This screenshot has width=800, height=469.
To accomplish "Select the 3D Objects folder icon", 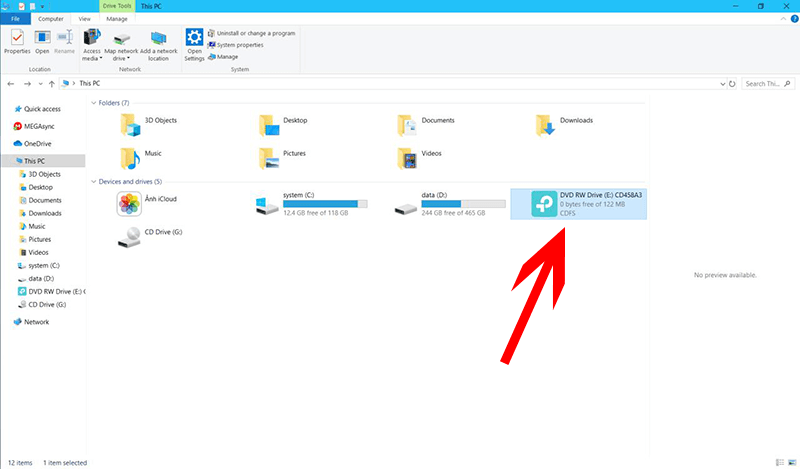I will tap(130, 125).
